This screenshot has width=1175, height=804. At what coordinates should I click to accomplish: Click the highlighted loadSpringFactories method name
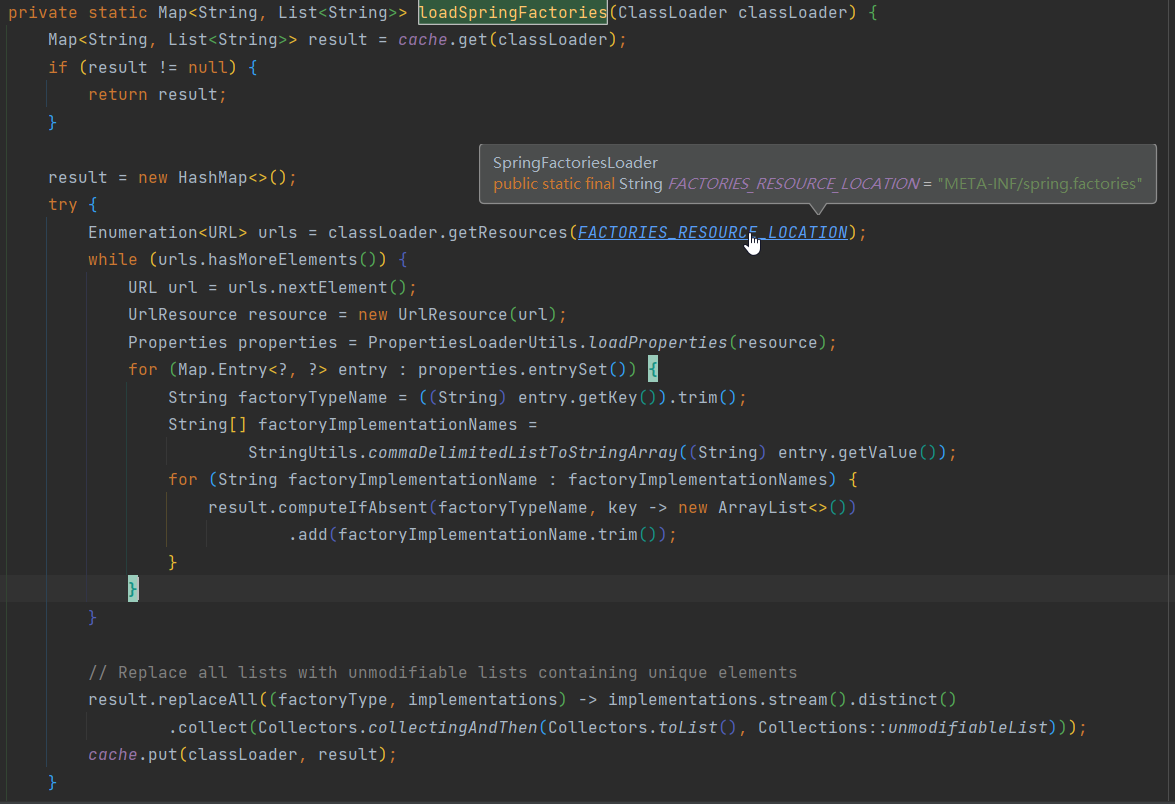tap(513, 13)
